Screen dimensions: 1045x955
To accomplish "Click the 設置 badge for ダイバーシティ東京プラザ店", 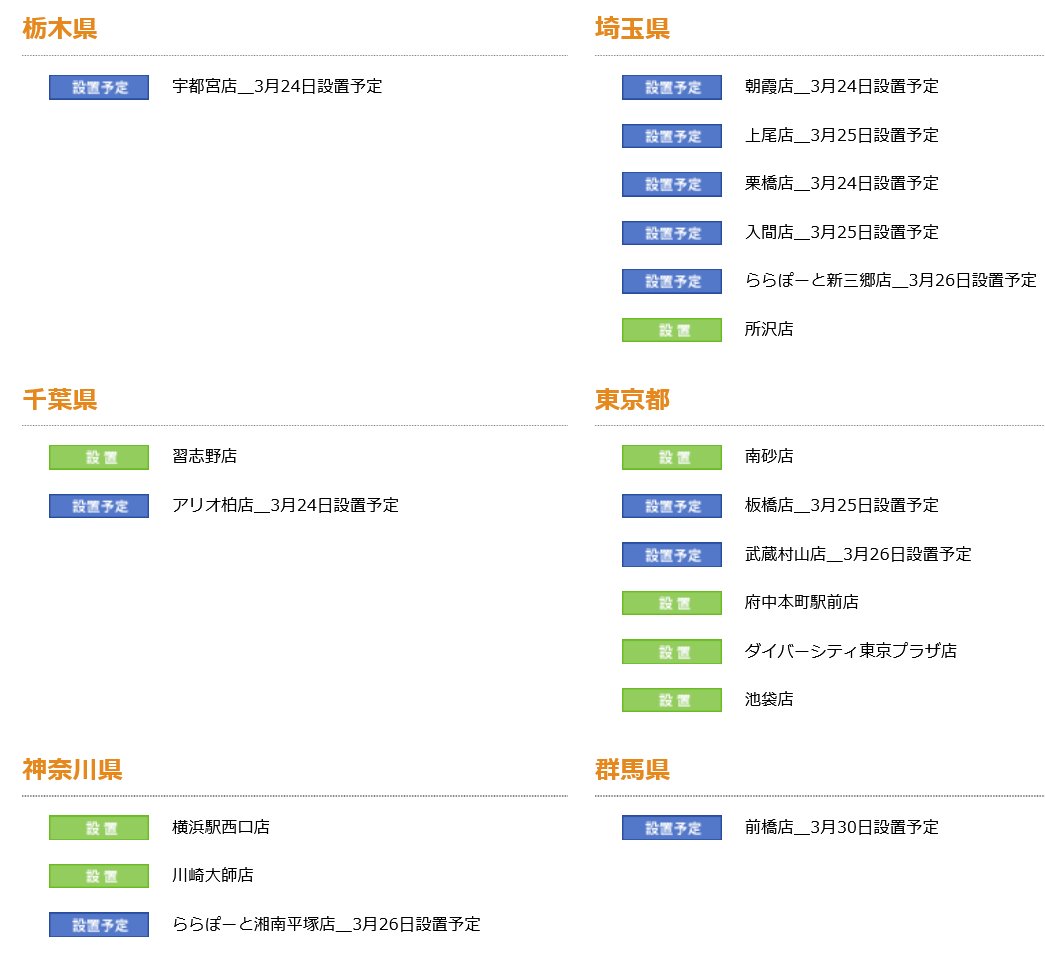I will (x=671, y=651).
